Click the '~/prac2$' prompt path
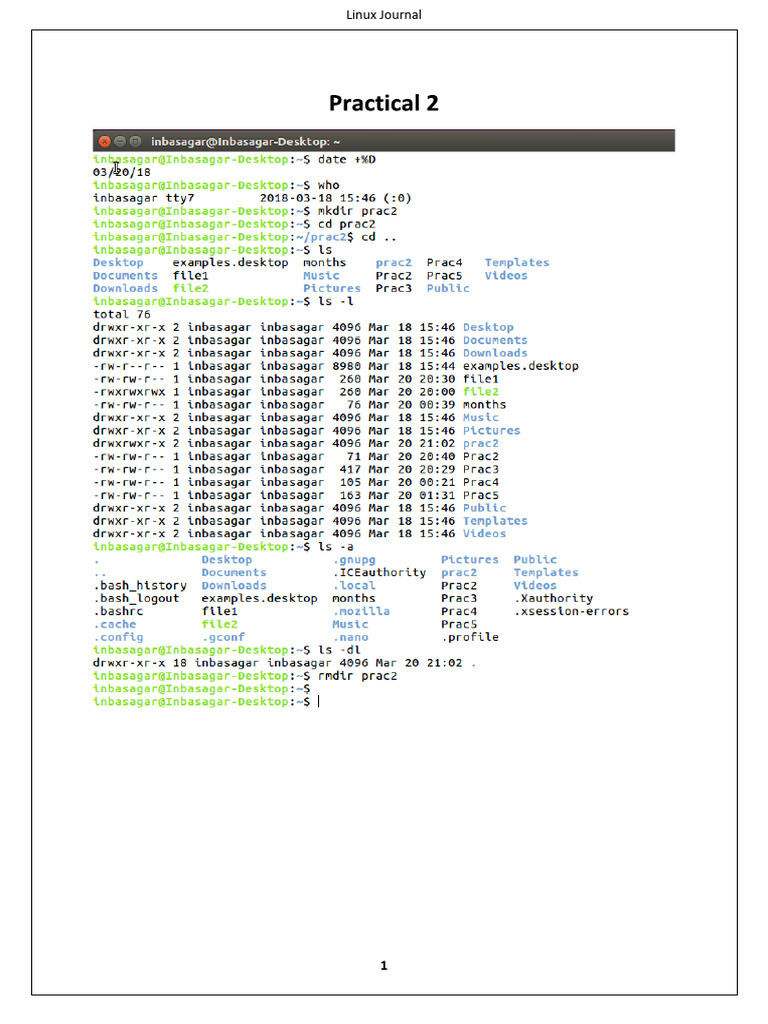 (x=325, y=237)
